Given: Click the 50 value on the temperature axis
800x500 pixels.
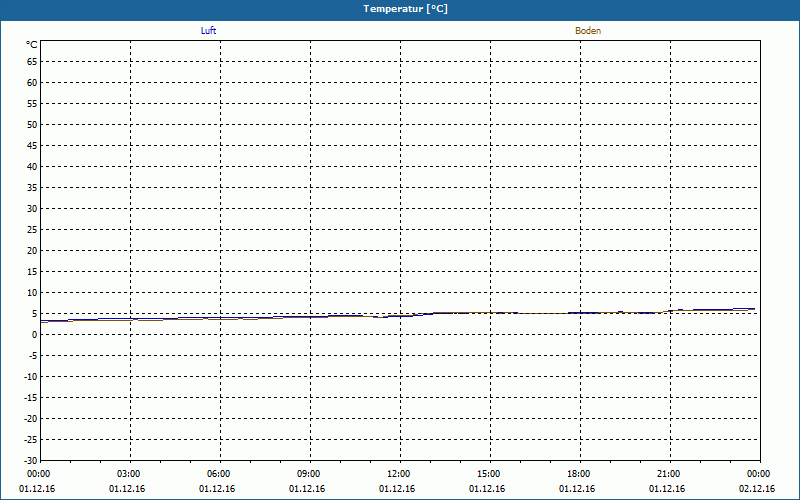Looking at the screenshot, I should click(32, 124).
